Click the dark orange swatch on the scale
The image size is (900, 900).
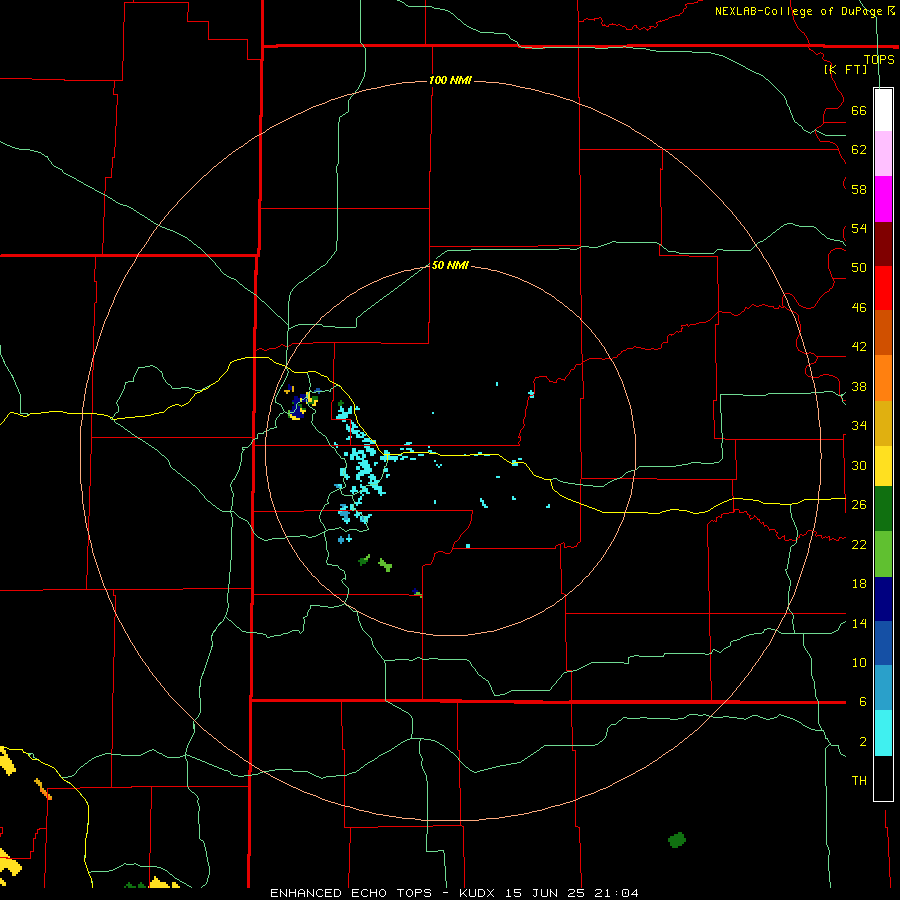883,332
